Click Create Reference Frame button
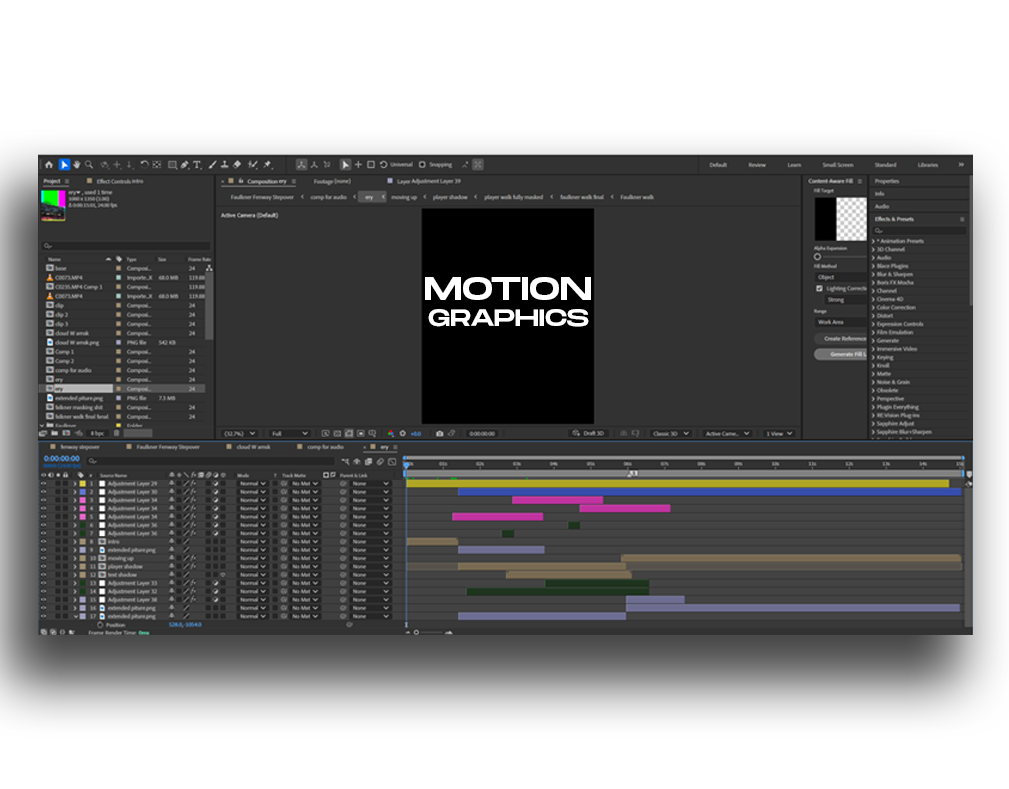1009x789 pixels. [x=841, y=339]
